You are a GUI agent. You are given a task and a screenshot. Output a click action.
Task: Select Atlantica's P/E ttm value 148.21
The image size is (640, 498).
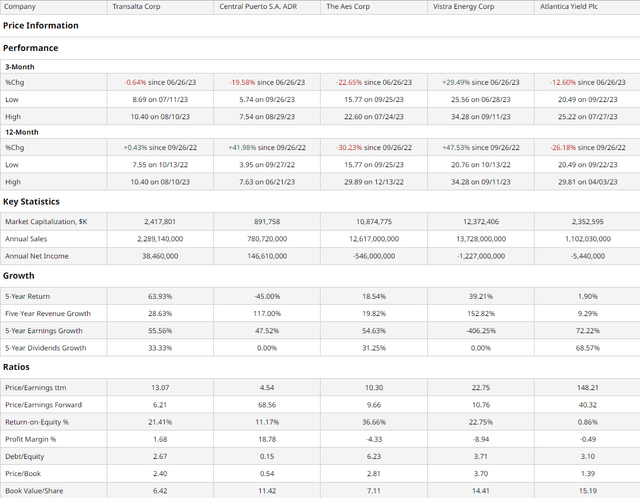pos(588,387)
